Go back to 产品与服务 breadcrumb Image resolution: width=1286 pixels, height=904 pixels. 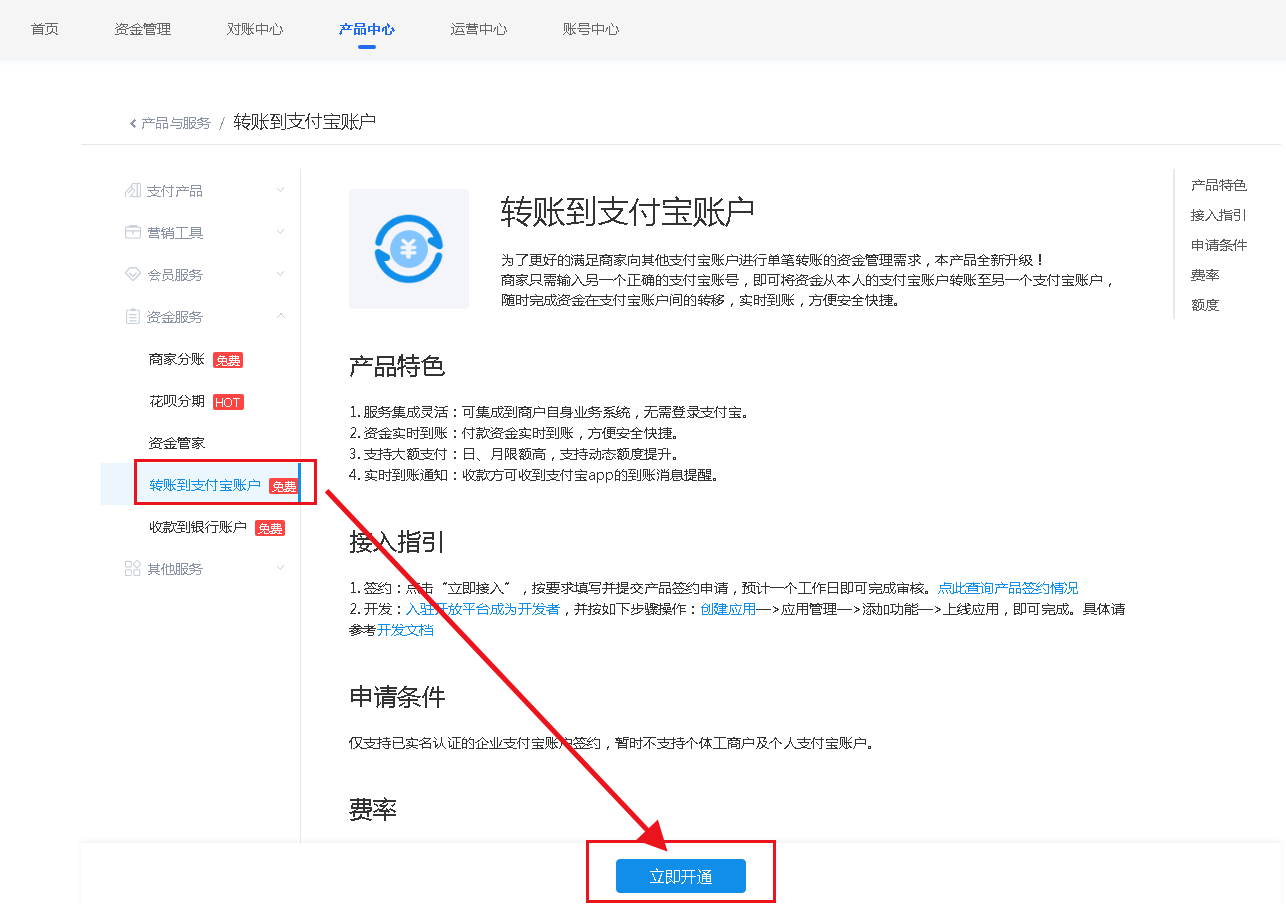click(x=176, y=123)
